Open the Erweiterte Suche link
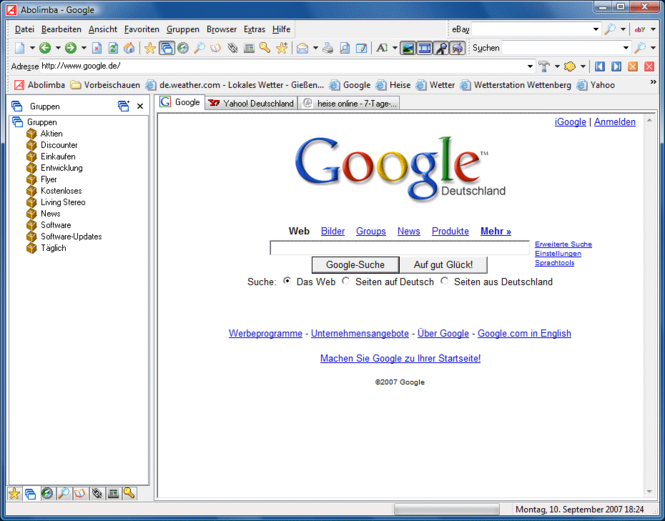665x521 pixels. click(563, 244)
